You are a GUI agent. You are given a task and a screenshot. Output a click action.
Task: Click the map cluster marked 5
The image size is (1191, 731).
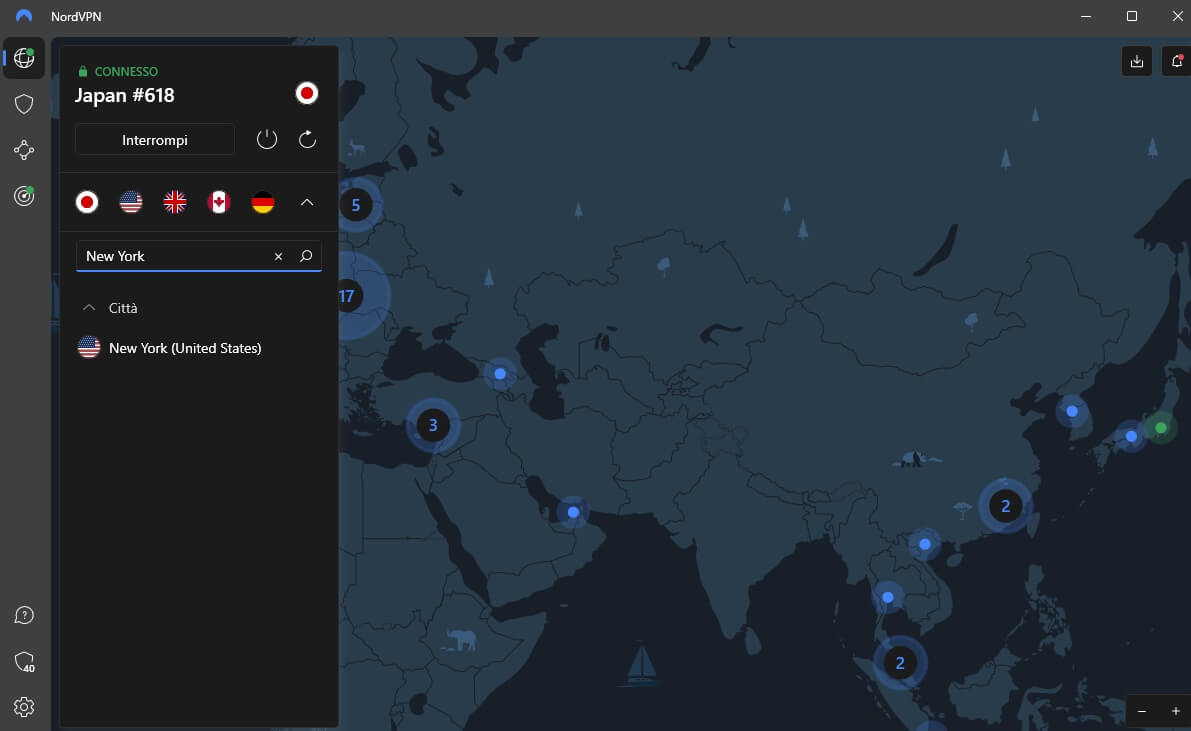355,205
